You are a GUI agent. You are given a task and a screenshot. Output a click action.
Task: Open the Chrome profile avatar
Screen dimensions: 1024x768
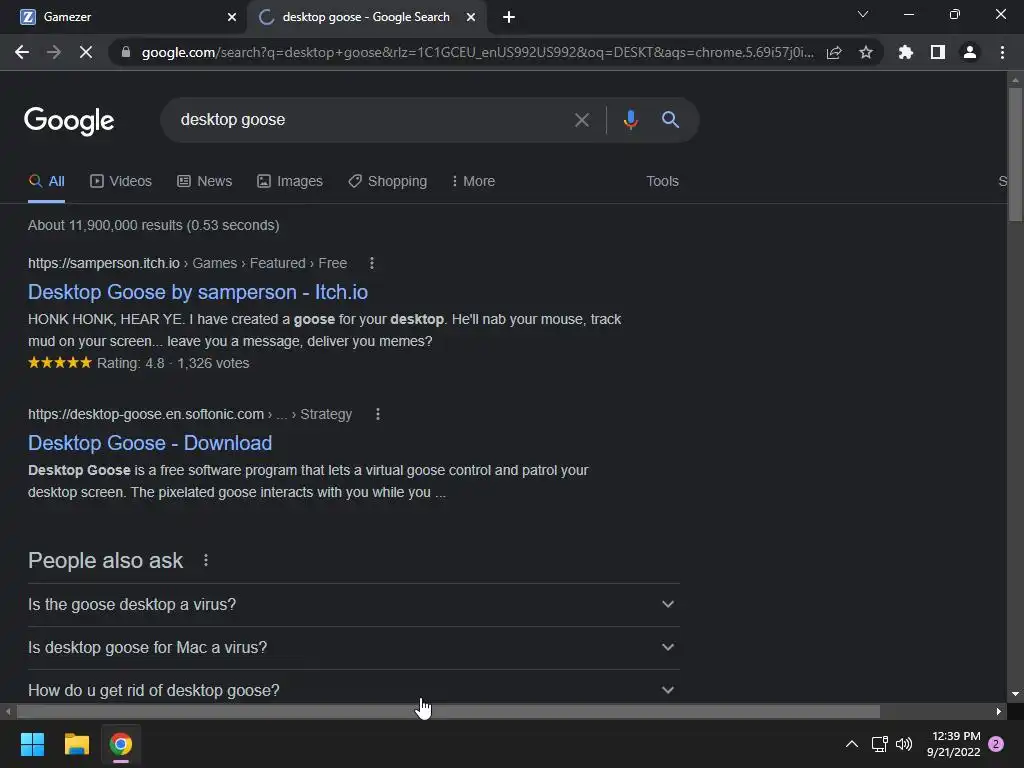click(970, 52)
